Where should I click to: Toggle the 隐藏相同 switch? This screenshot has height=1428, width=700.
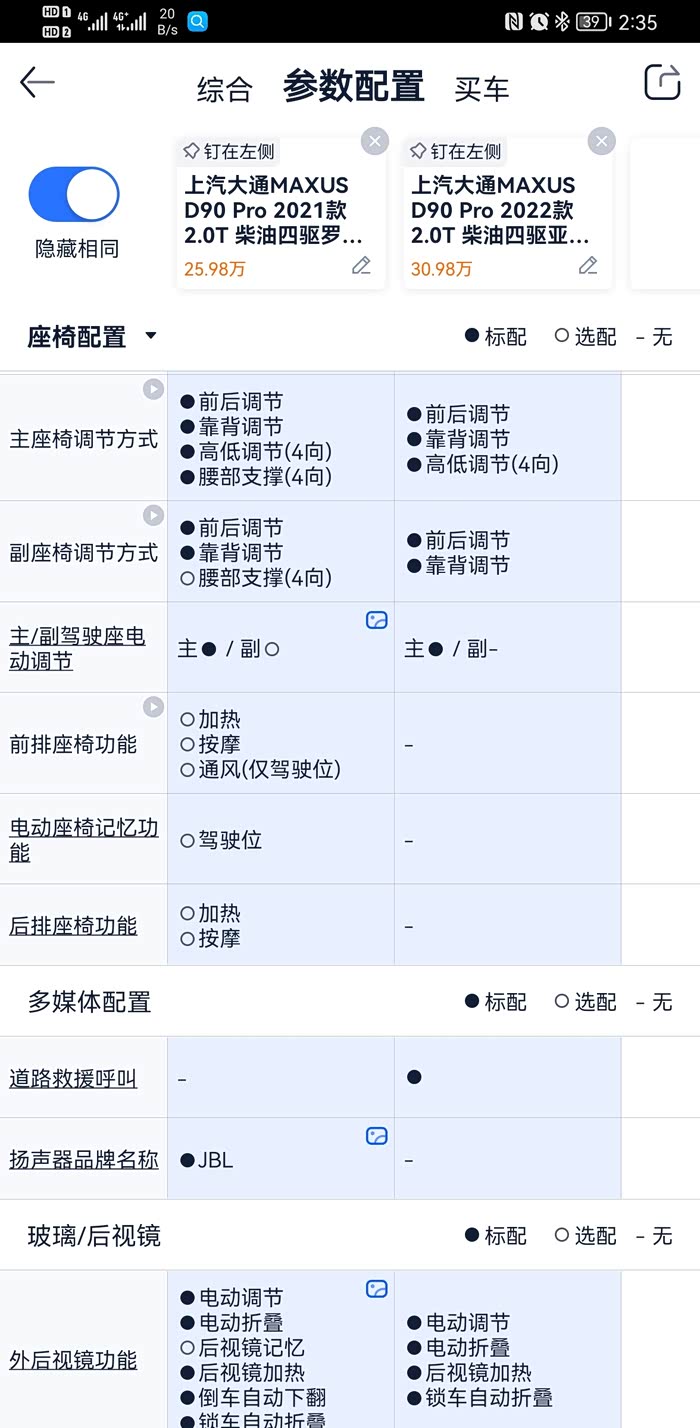[x=74, y=194]
